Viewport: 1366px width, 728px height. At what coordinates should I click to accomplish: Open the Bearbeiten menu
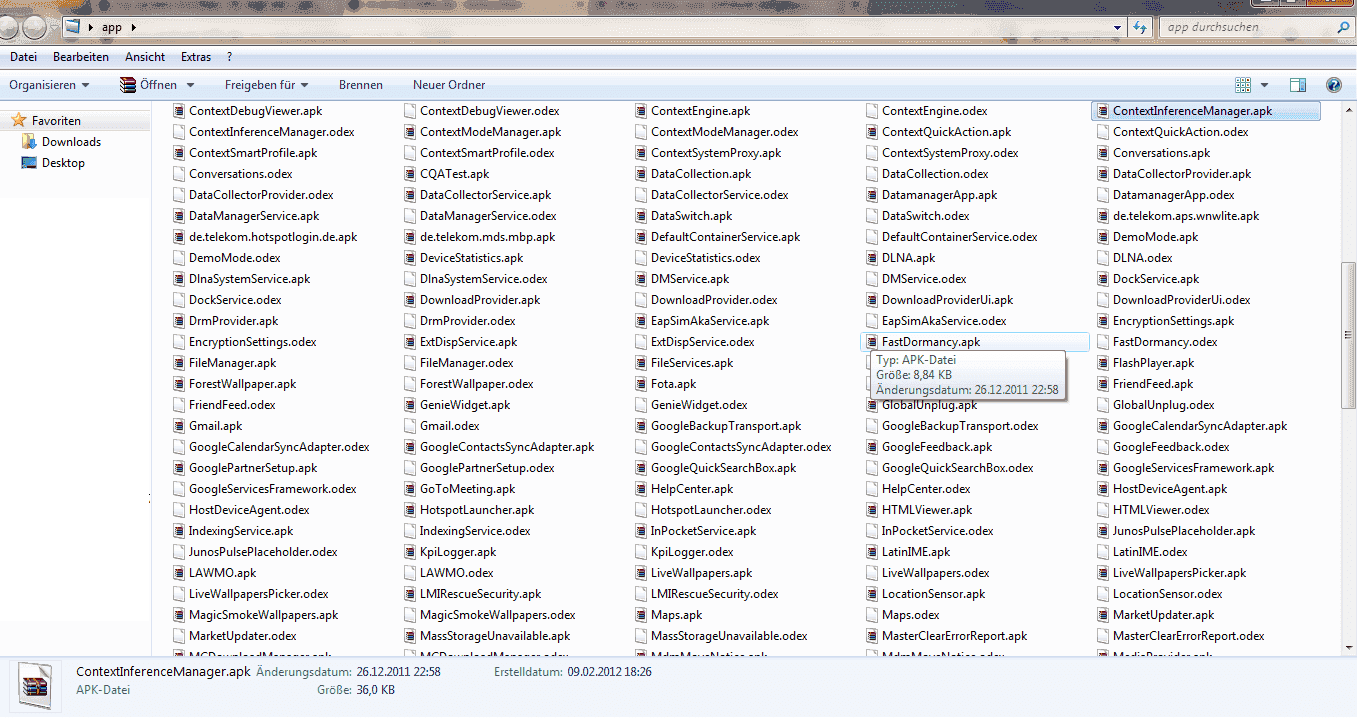point(81,57)
